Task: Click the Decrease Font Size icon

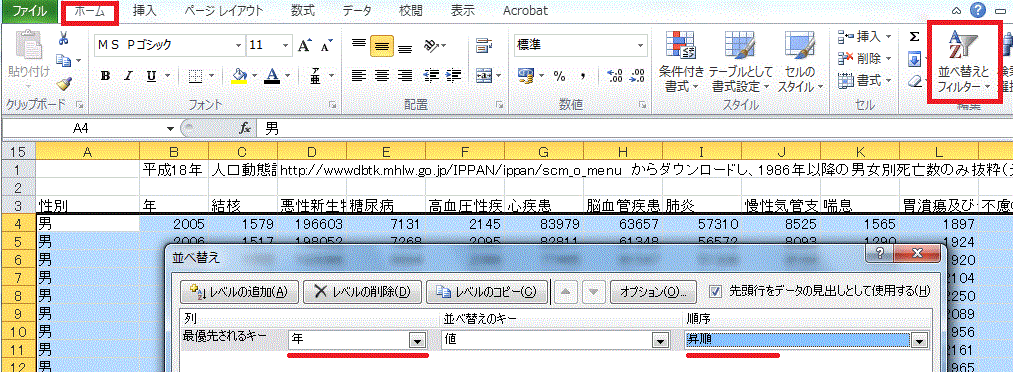Action: 326,45
